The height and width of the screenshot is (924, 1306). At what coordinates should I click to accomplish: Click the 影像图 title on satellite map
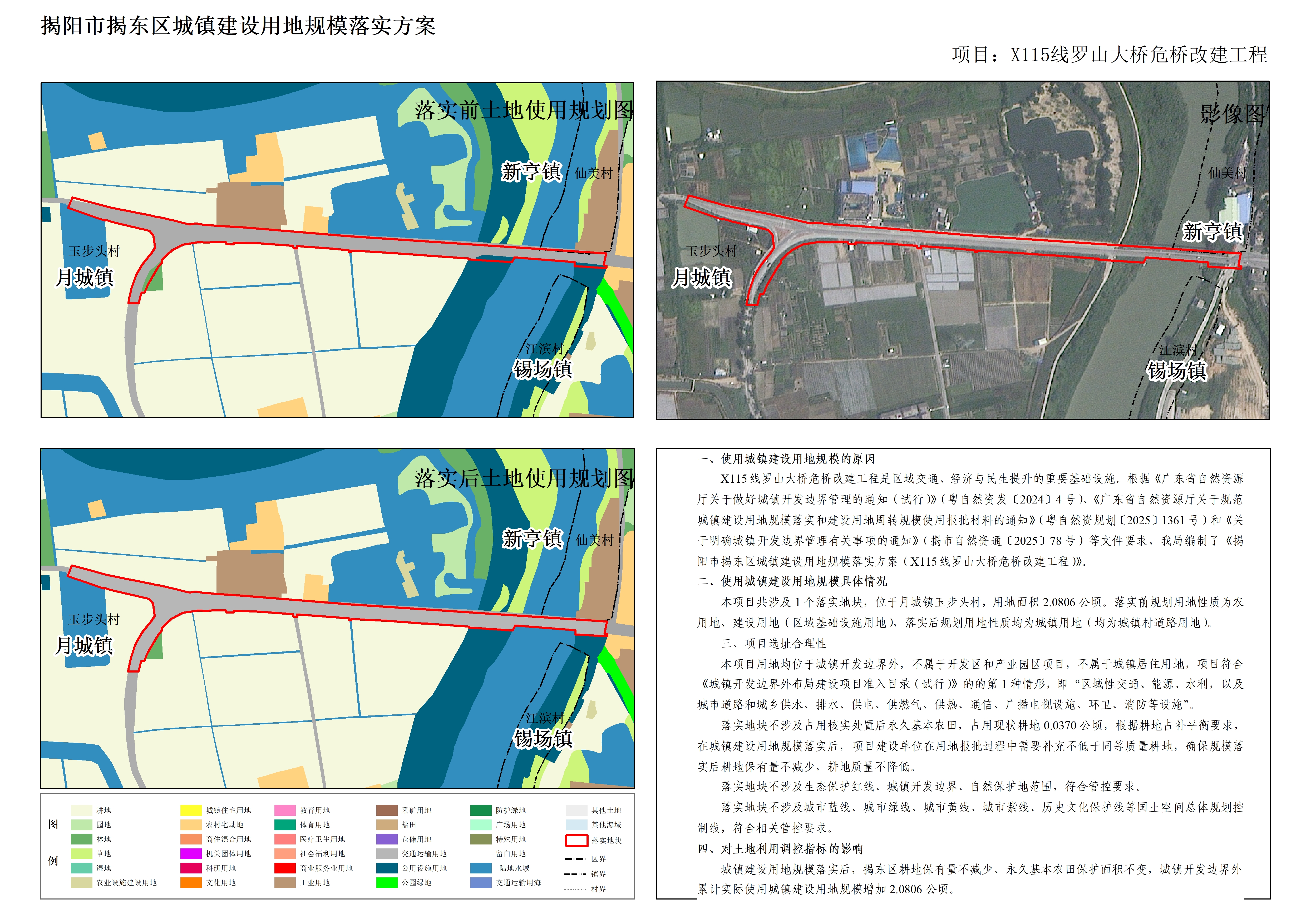coord(1233,114)
